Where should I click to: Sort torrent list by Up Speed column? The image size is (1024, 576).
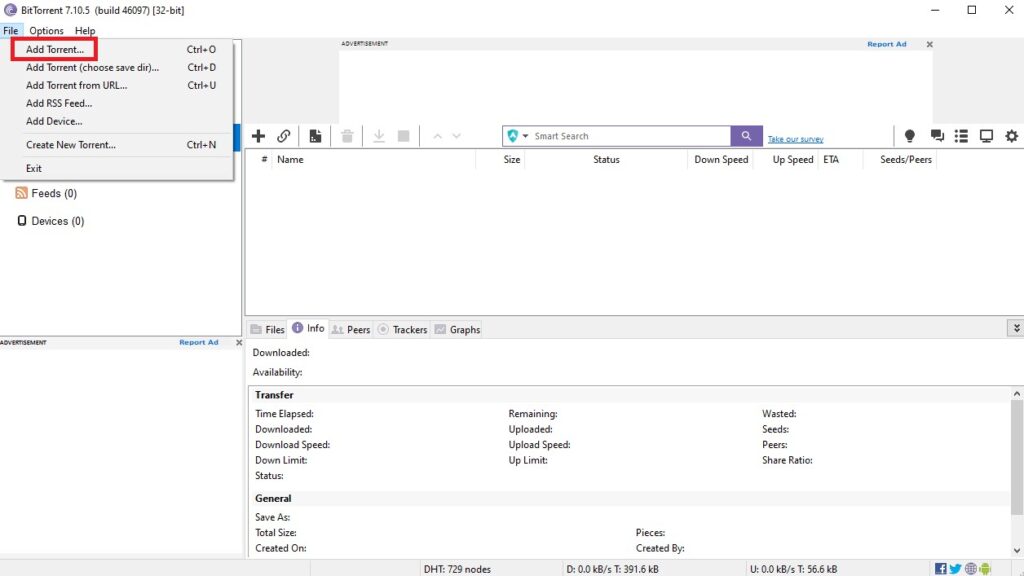tap(788, 159)
